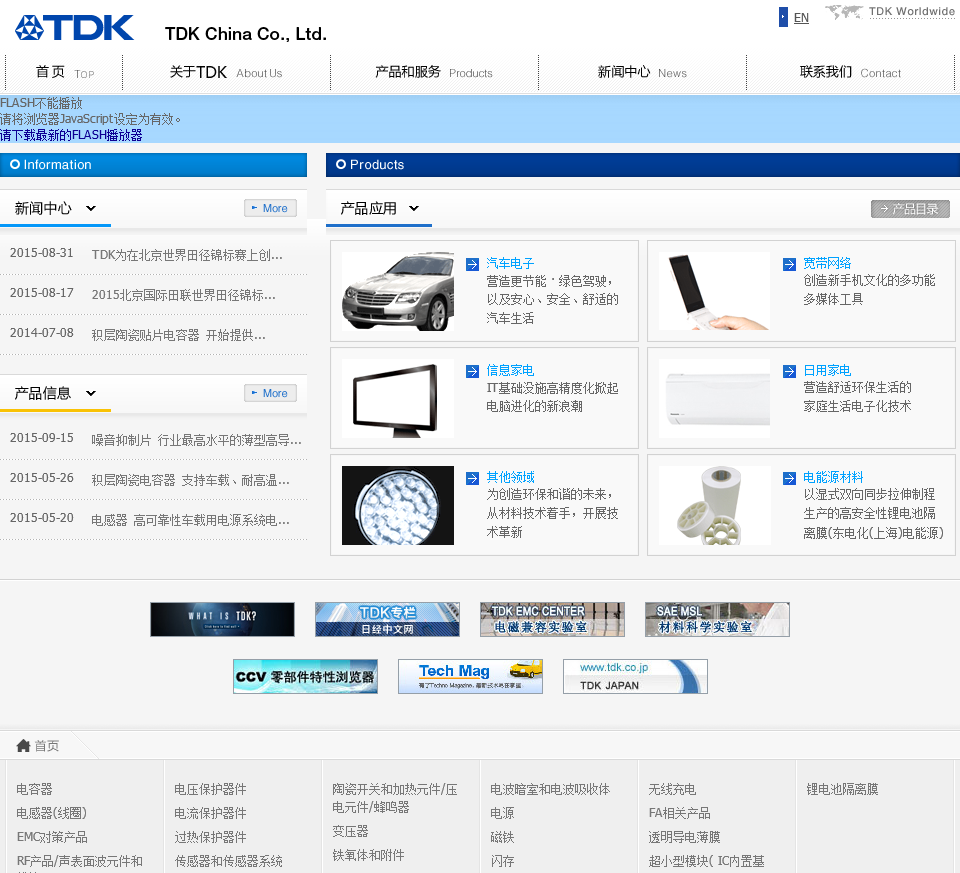Open the TDK Worldwide link

point(911,12)
